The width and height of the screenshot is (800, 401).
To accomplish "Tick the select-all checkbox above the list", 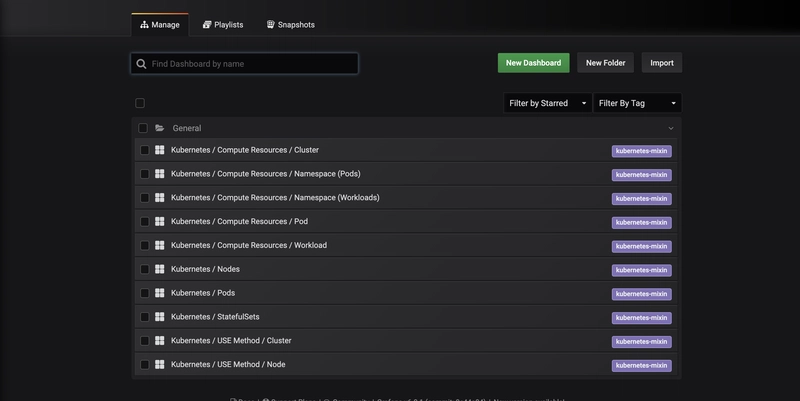I will pyautogui.click(x=140, y=103).
